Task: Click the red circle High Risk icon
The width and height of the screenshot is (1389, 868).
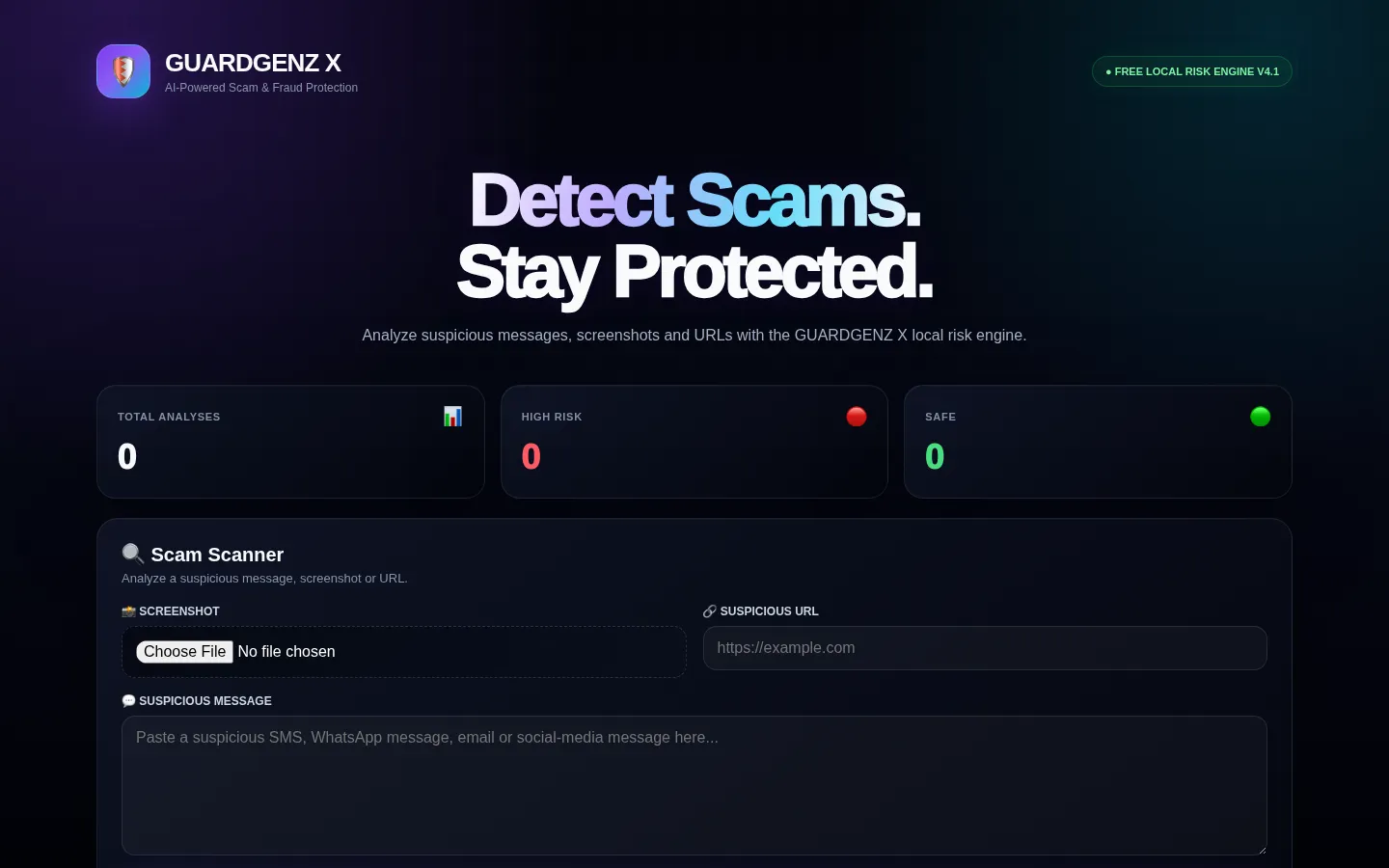Action: point(857,417)
